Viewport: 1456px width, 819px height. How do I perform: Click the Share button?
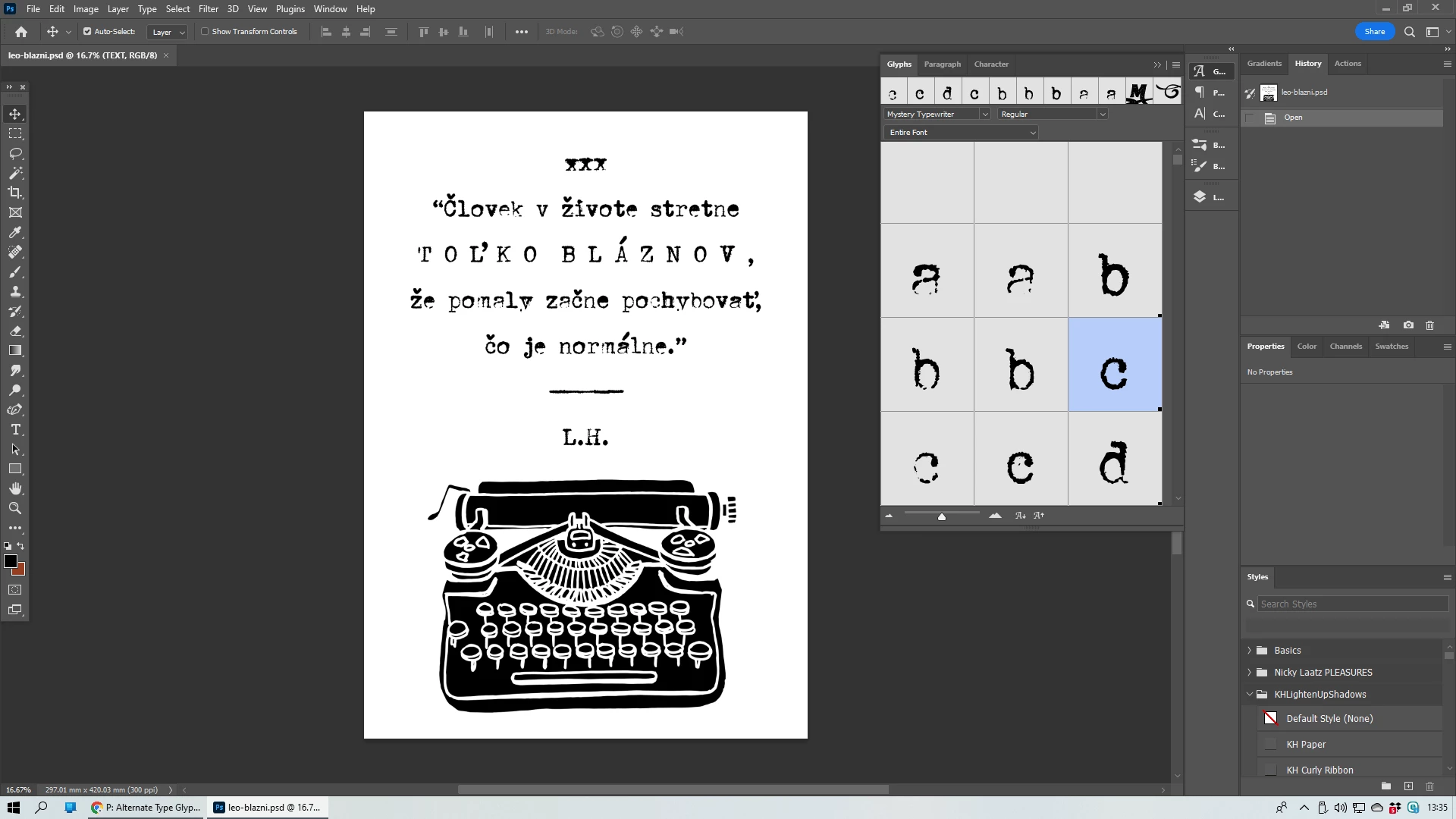[x=1374, y=32]
